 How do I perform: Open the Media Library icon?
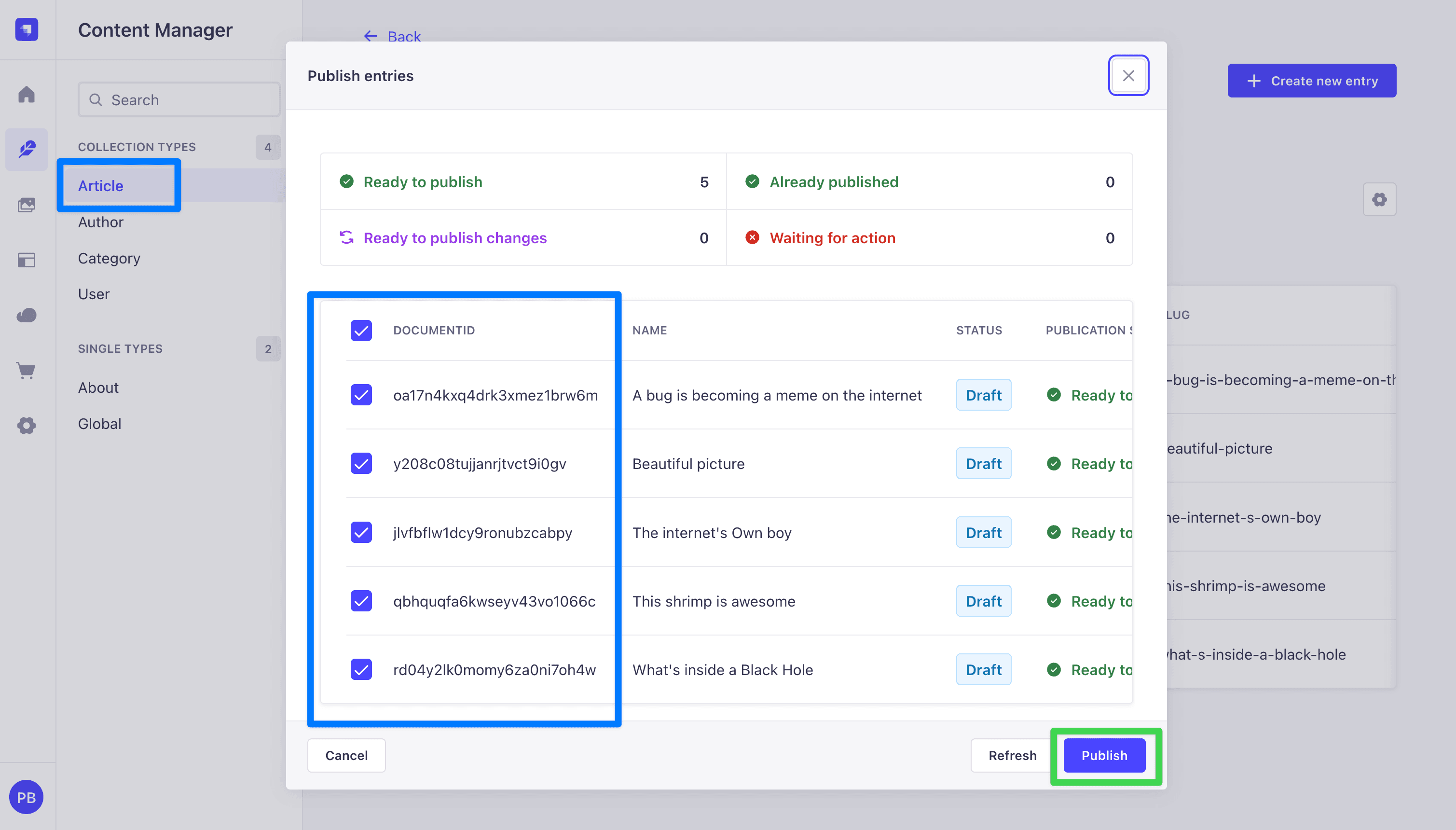point(26,205)
